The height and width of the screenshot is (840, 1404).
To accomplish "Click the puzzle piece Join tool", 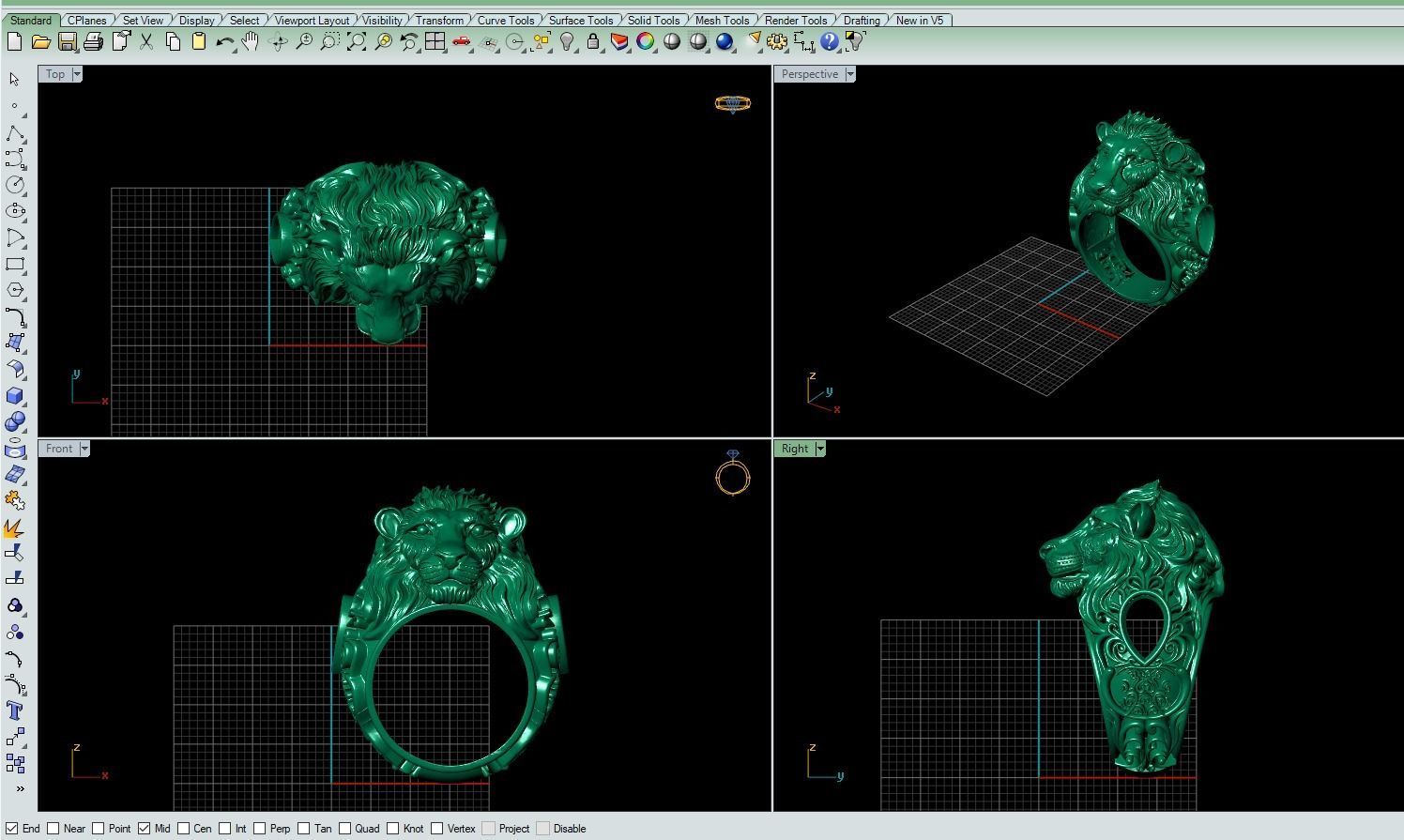I will tap(15, 500).
